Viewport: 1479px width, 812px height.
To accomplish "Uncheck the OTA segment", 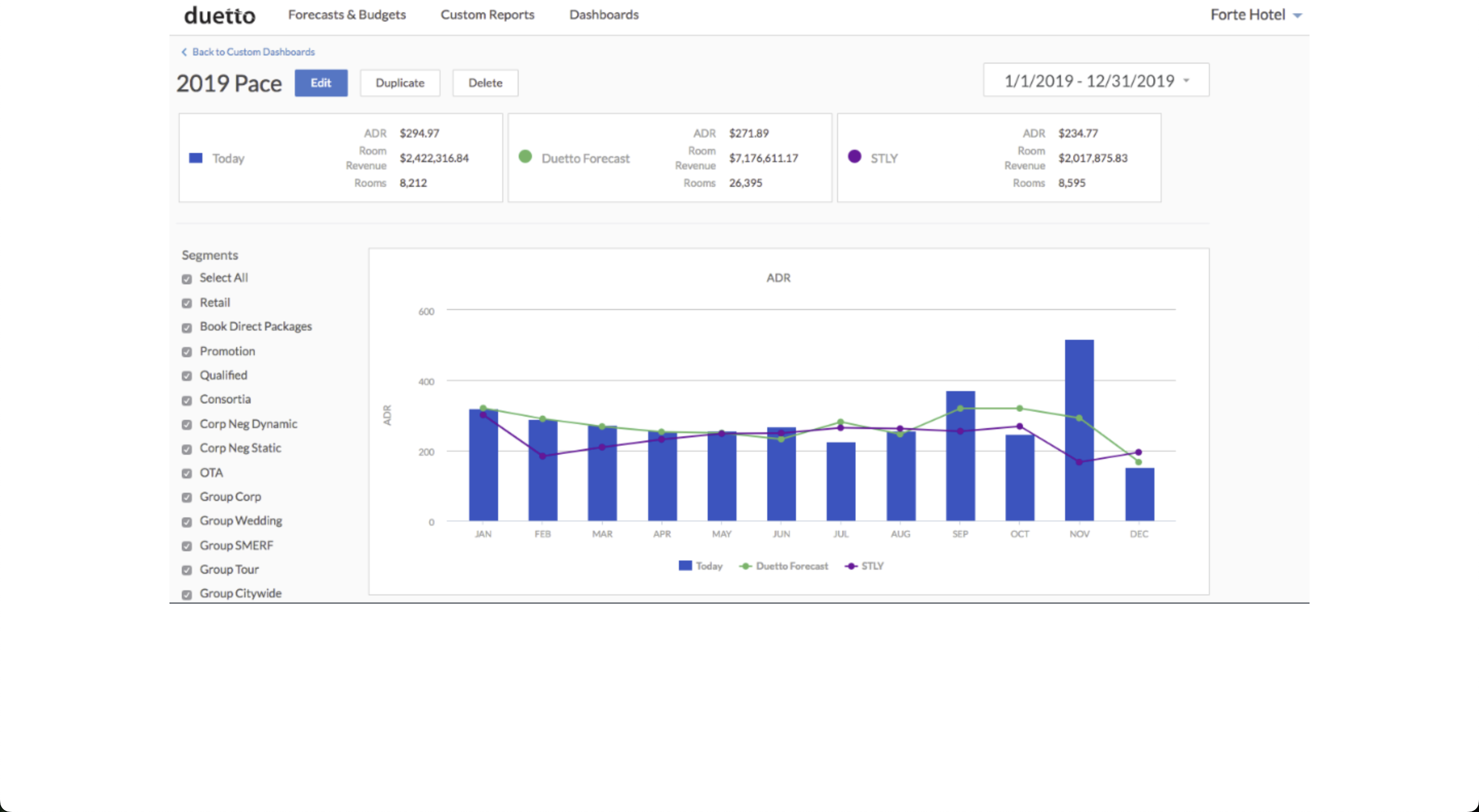I will click(186, 473).
